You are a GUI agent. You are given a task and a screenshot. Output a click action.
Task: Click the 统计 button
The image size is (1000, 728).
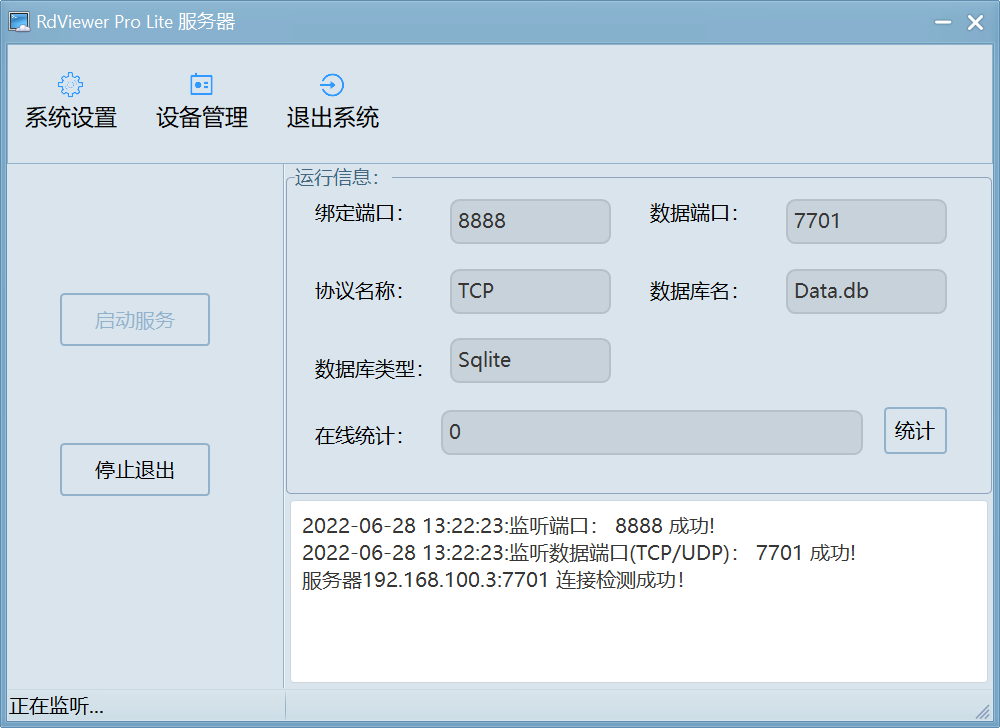(915, 431)
